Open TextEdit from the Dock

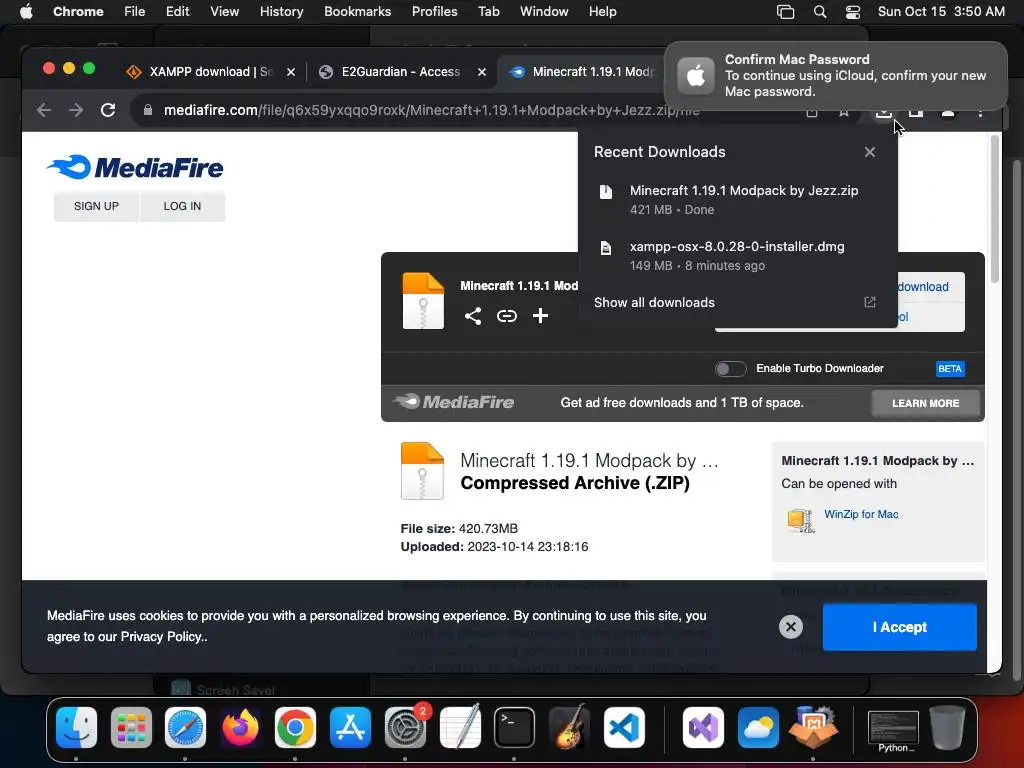460,728
